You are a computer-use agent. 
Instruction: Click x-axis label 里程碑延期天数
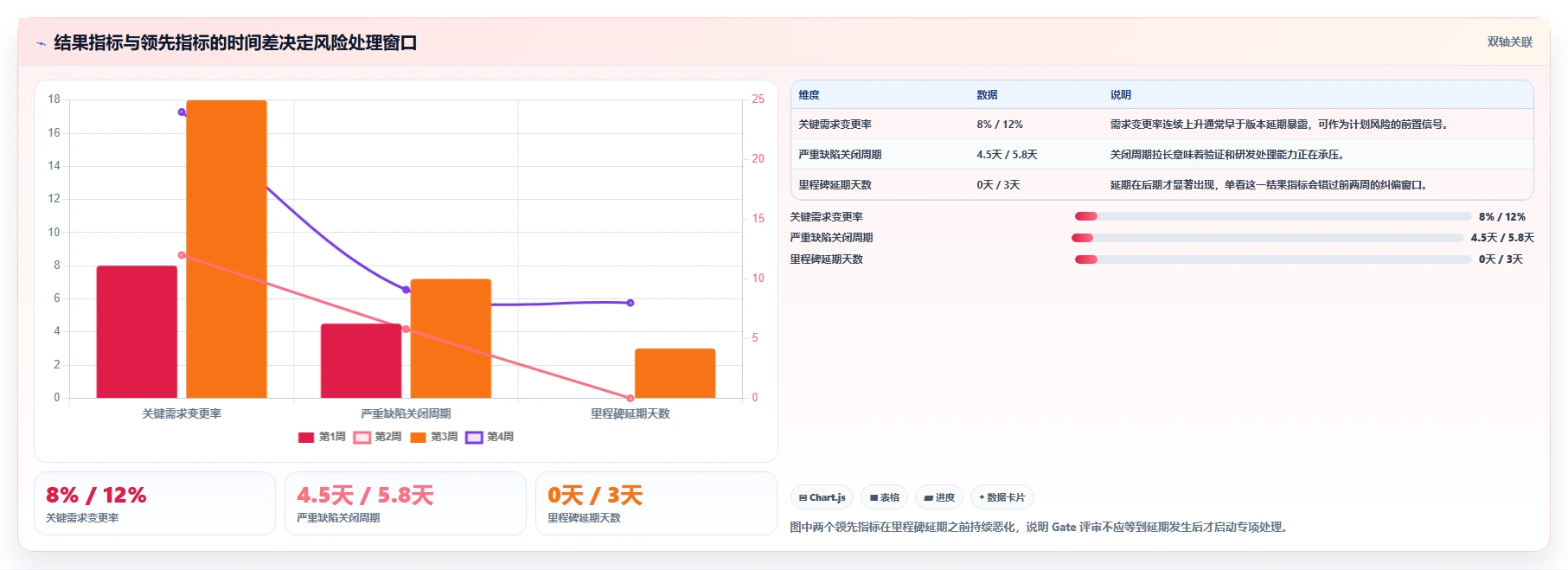pos(630,413)
